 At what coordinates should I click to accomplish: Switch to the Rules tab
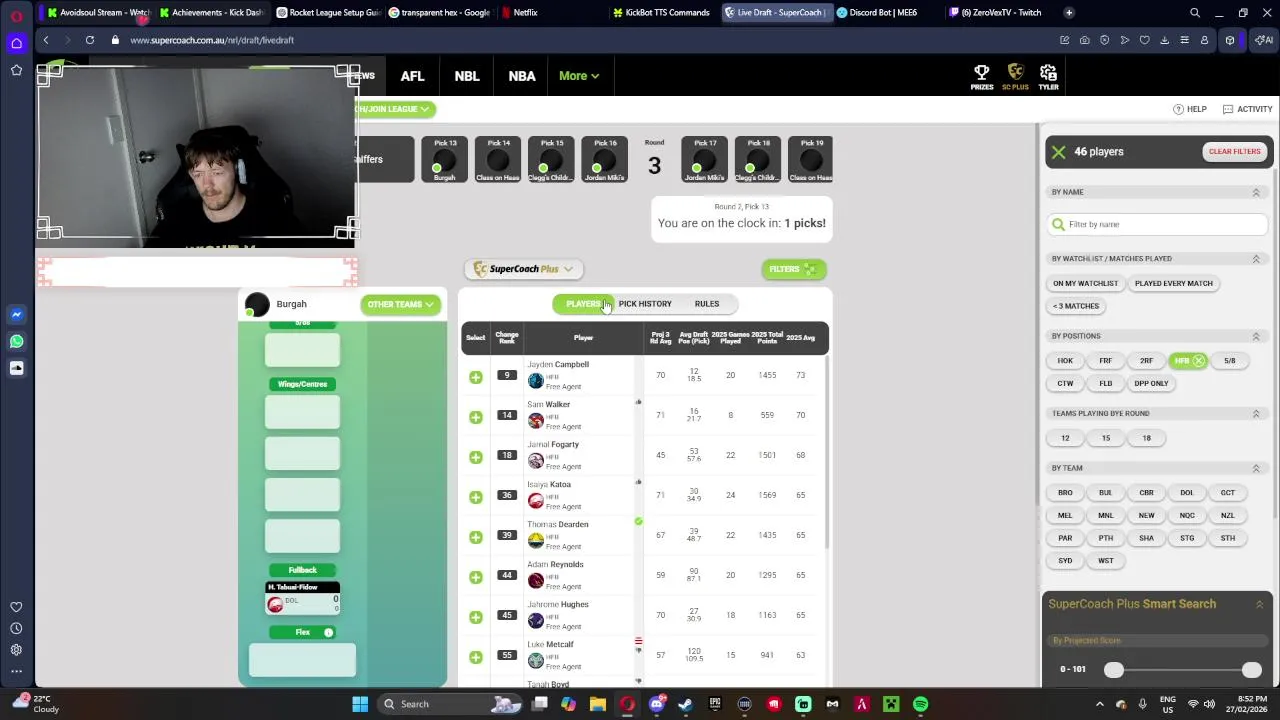[x=707, y=304]
